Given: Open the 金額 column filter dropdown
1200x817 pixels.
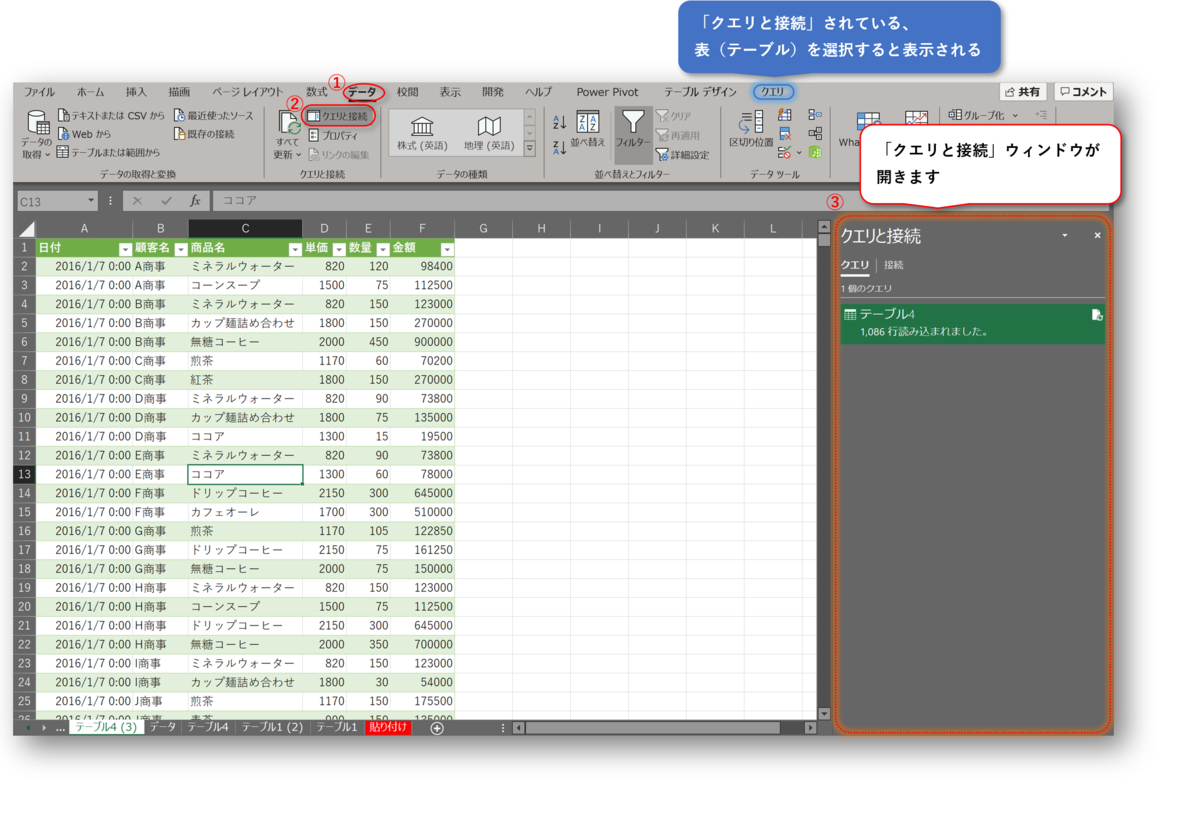Looking at the screenshot, I should (x=447, y=247).
